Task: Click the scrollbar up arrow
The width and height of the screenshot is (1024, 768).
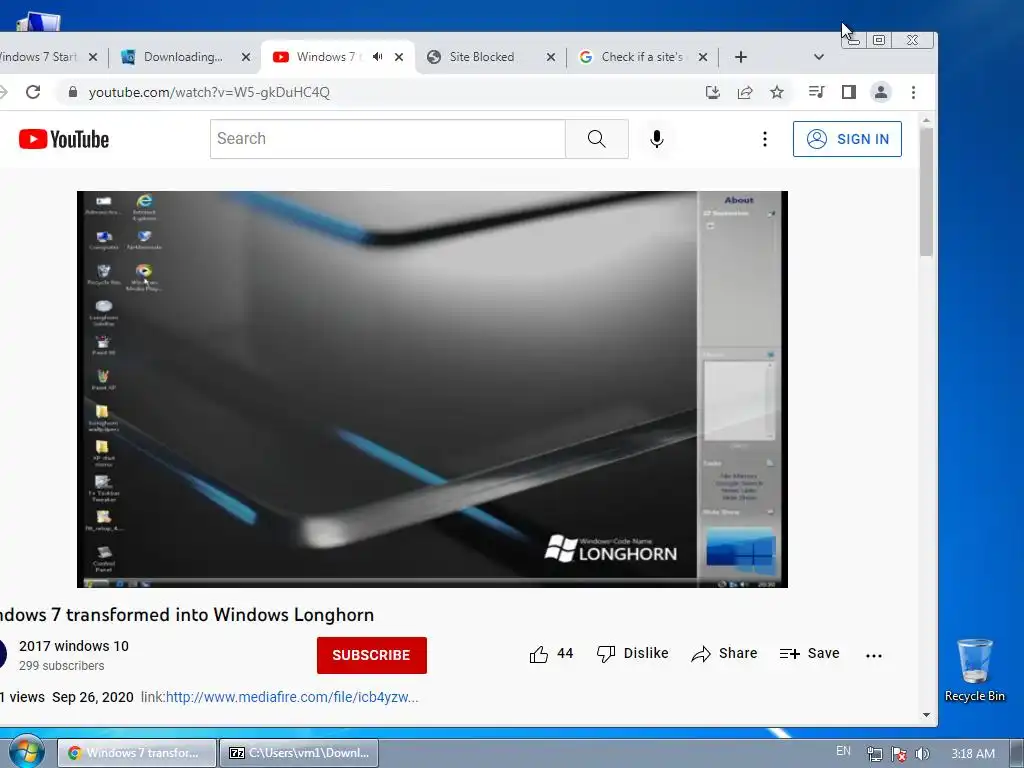Action: [x=926, y=121]
